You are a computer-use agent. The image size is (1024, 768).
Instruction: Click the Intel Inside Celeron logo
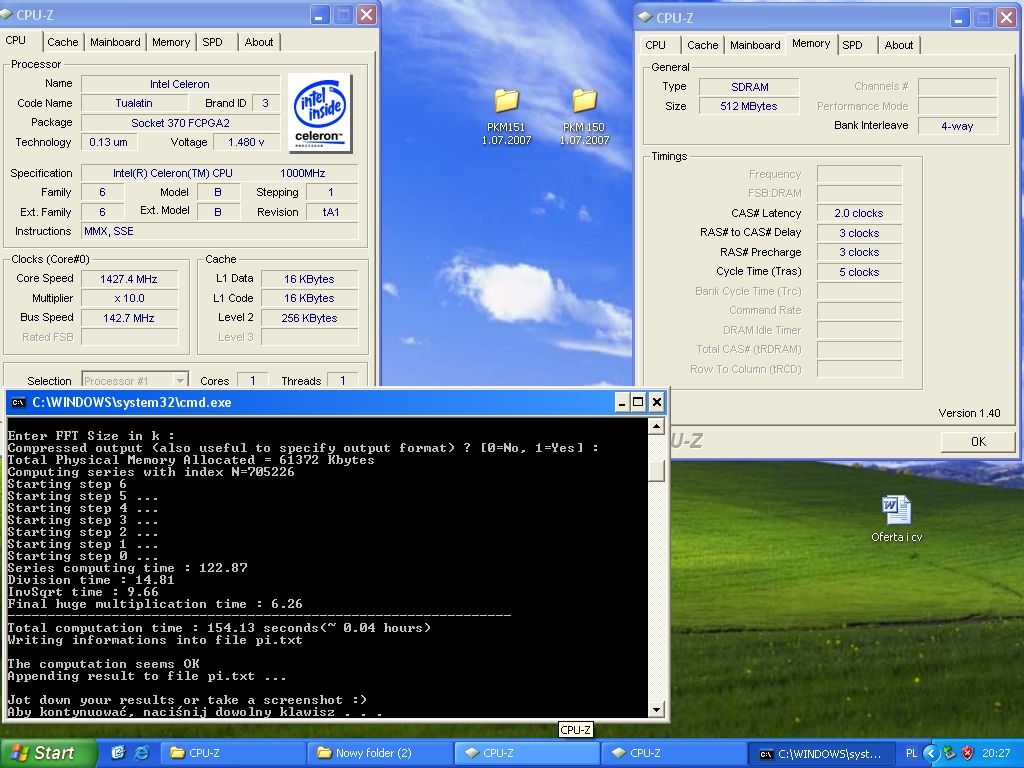319,113
